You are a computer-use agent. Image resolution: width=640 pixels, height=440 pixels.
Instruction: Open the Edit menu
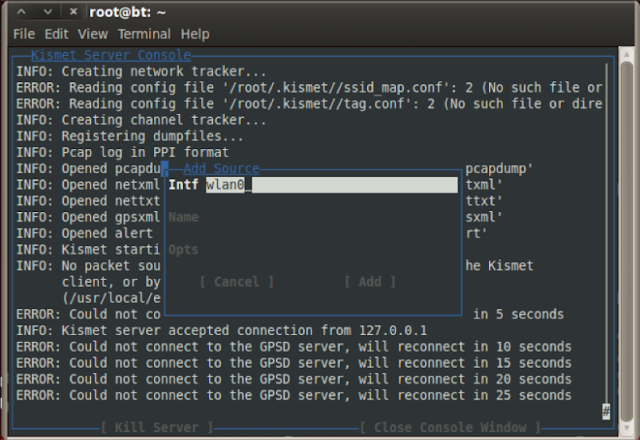click(x=56, y=34)
